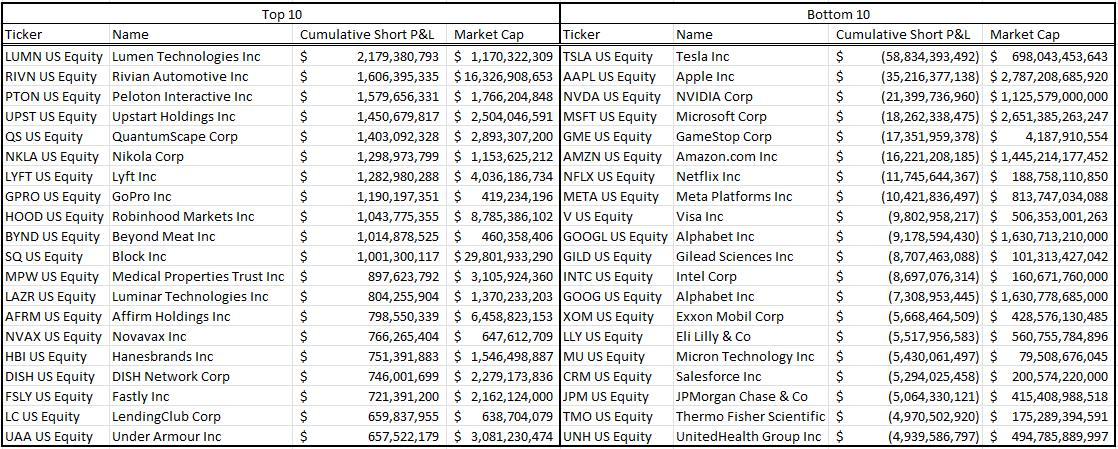Select the JPMorgan Chase & Co cell
This screenshot has width=1118, height=449.
click(x=741, y=396)
